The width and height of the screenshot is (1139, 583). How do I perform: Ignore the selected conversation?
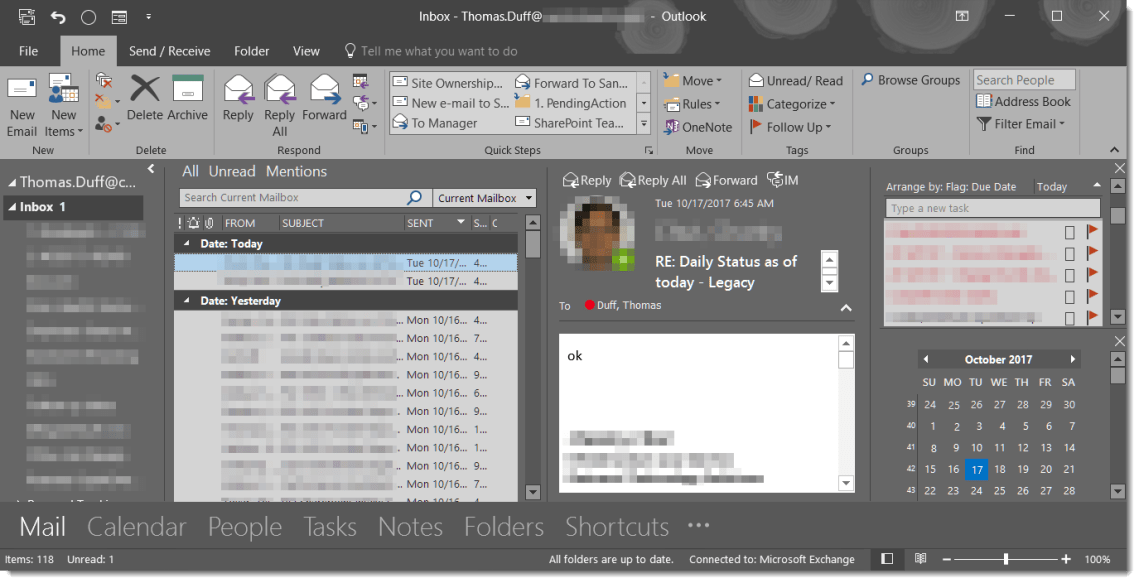coord(103,79)
